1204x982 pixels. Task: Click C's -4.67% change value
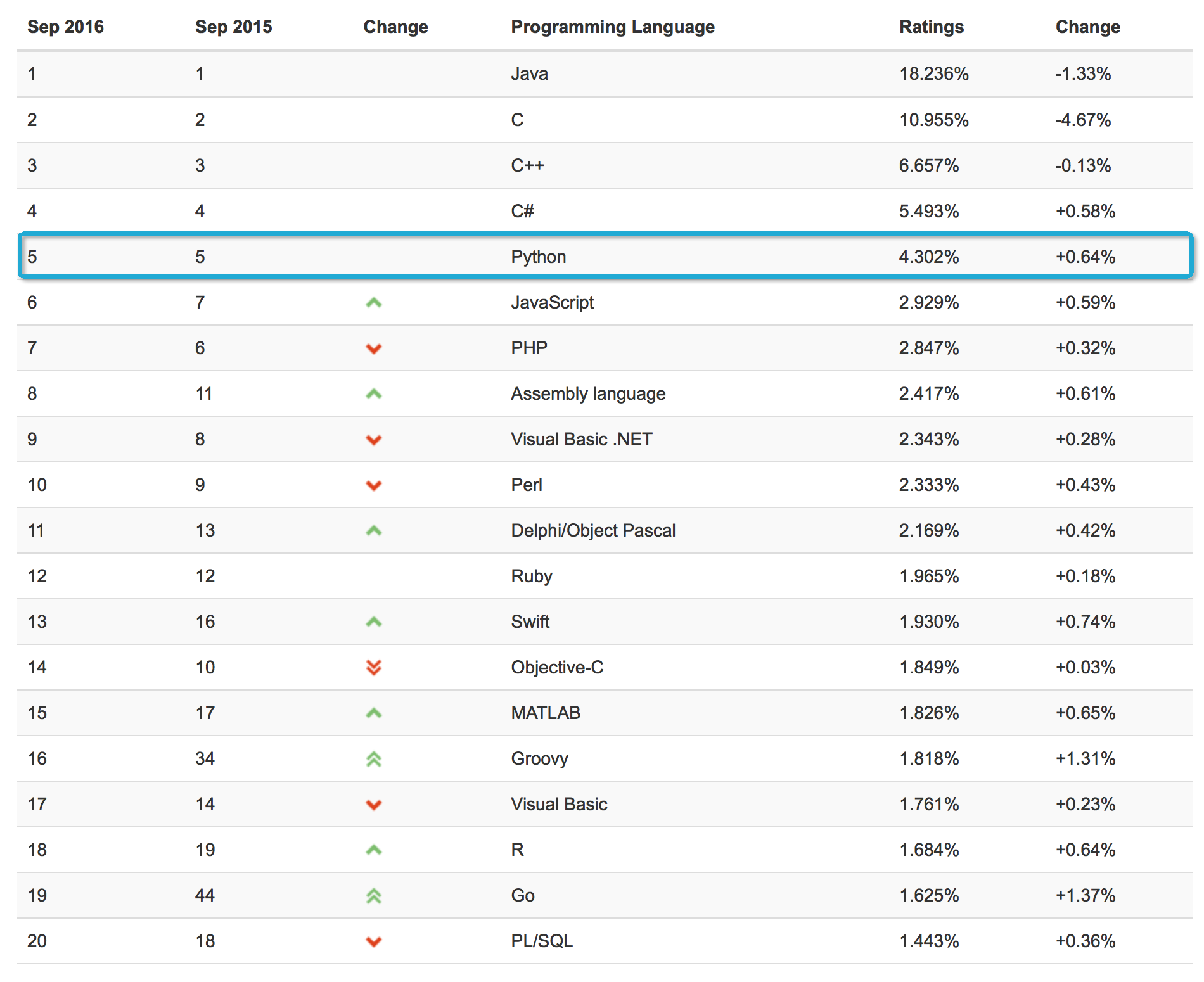[1083, 120]
